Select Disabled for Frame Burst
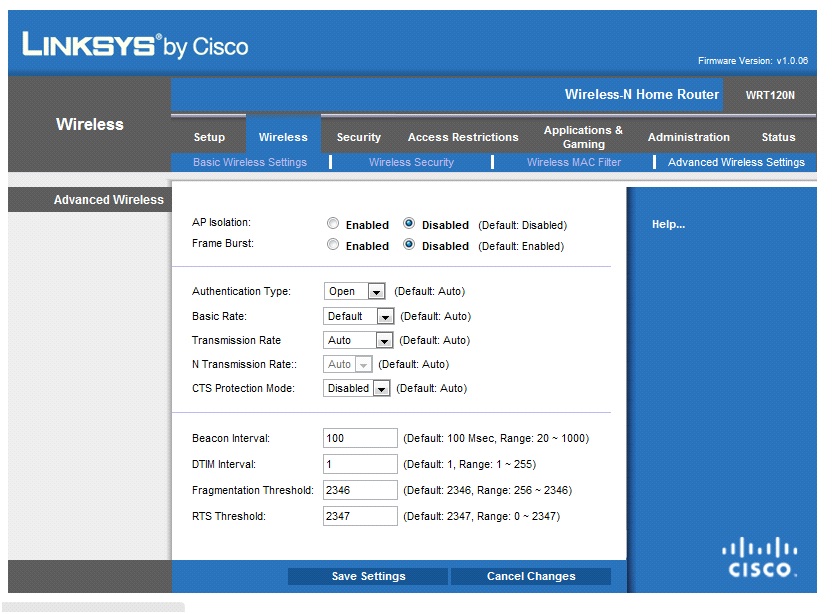 pos(409,245)
